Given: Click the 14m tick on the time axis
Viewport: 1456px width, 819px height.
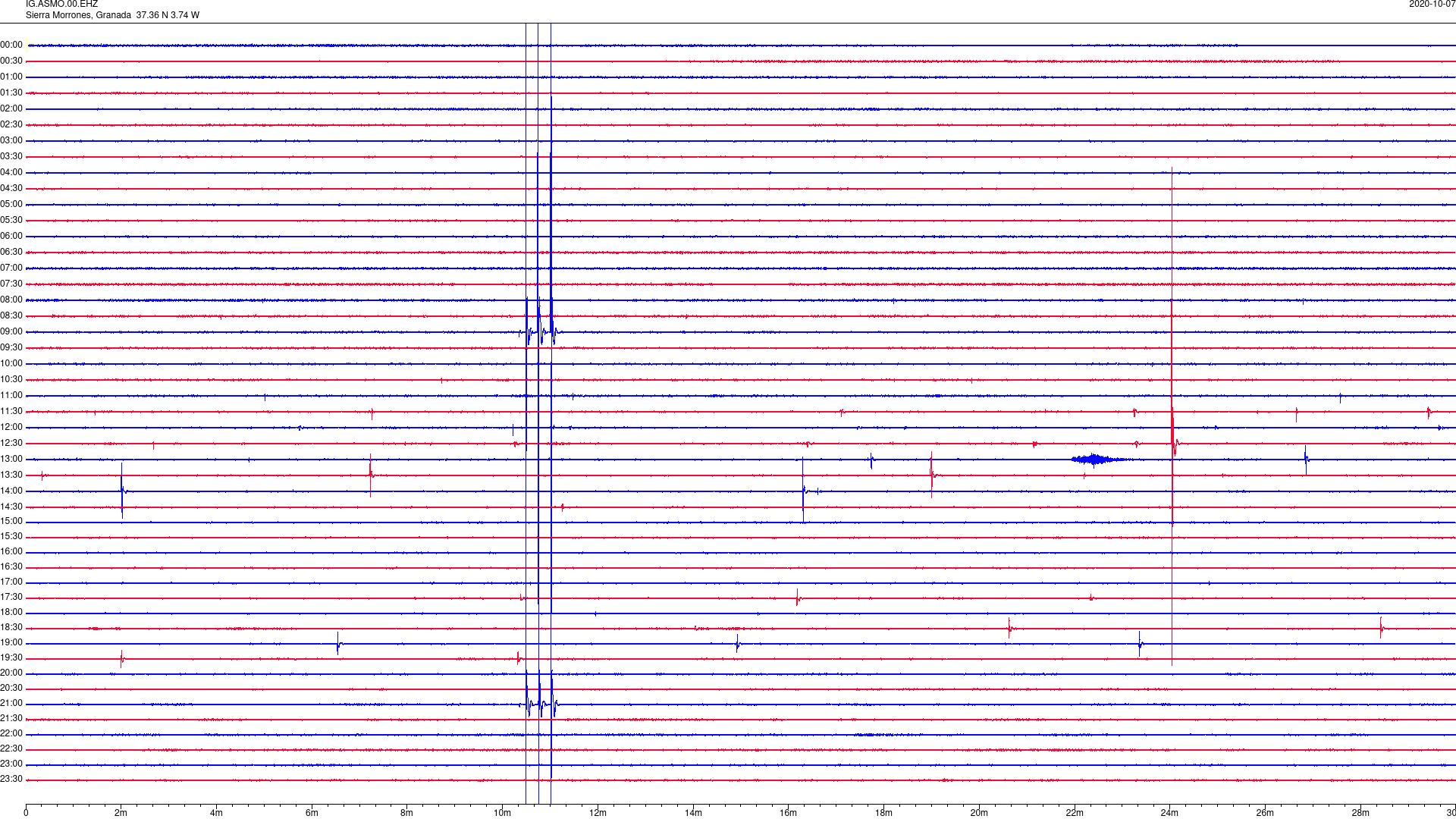Looking at the screenshot, I should click(x=693, y=814).
